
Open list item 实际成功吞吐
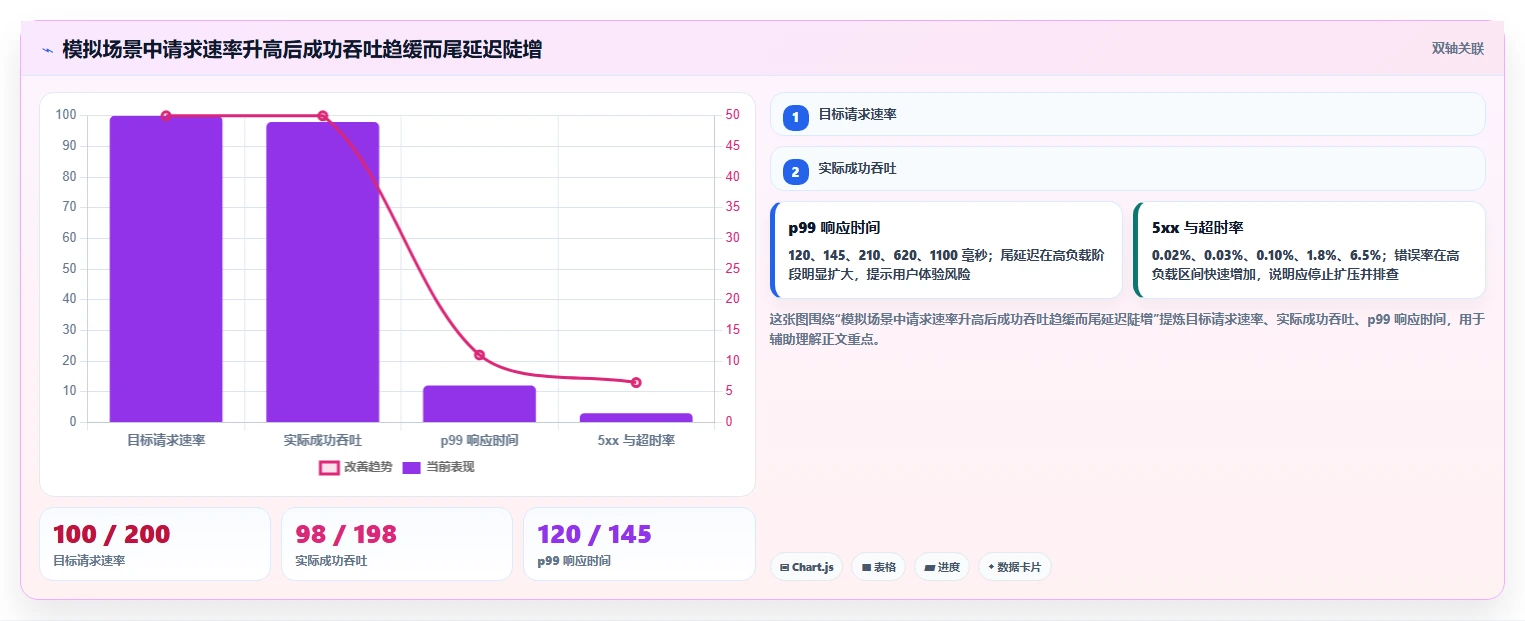pos(1128,168)
